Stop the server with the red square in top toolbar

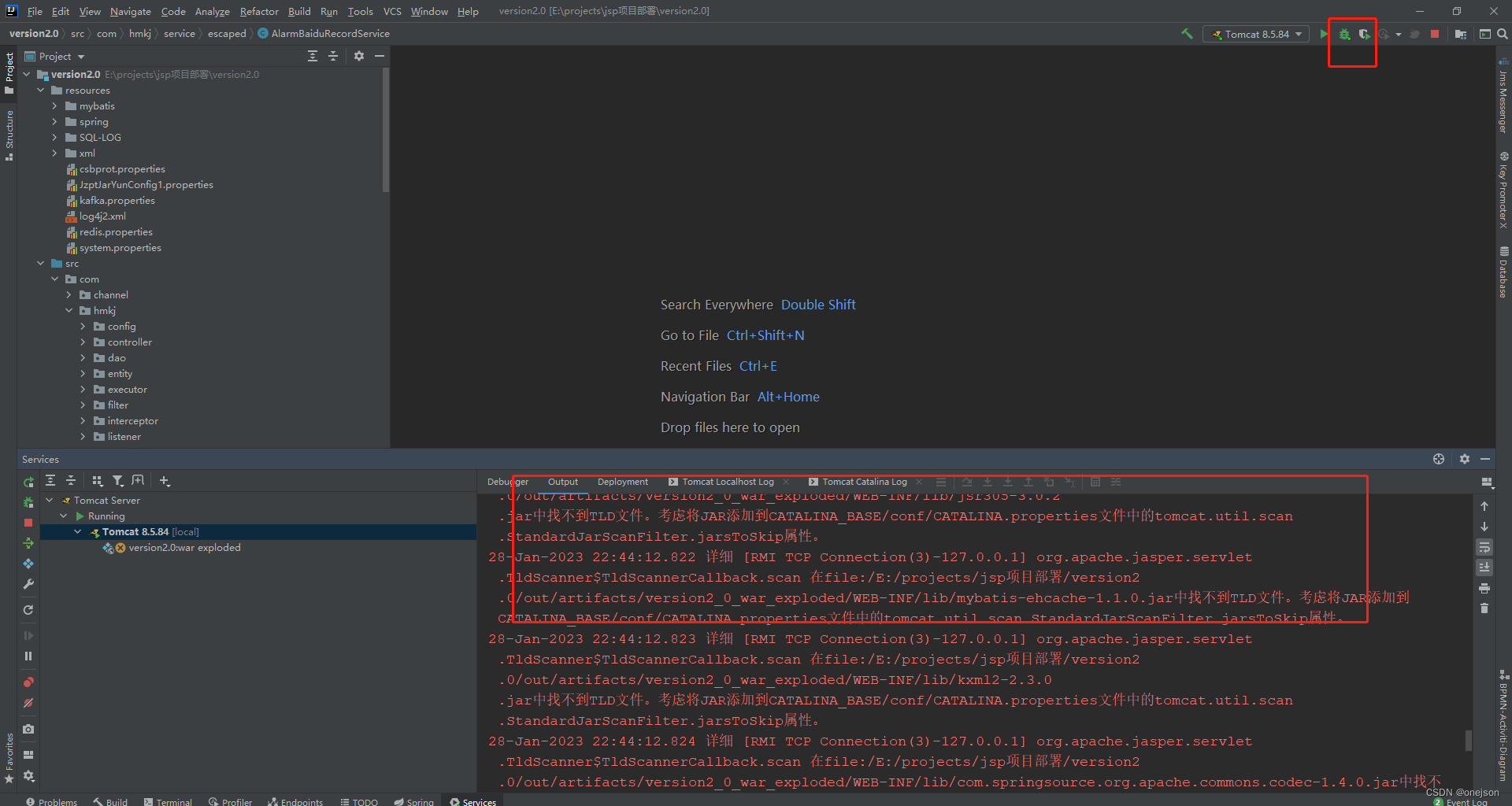pyautogui.click(x=1435, y=34)
